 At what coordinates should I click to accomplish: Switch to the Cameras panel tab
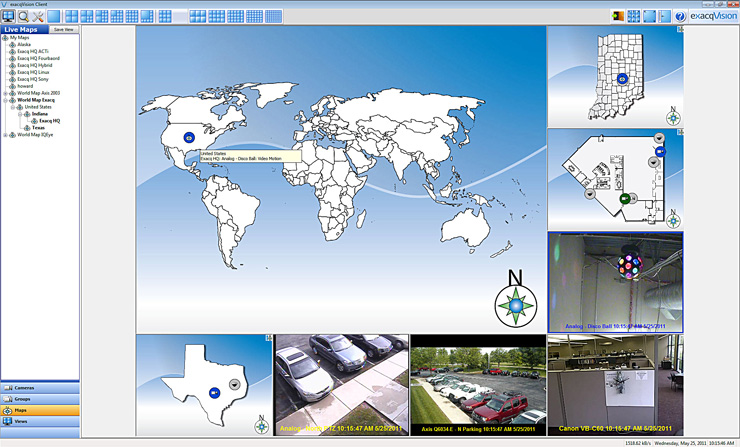(x=40, y=387)
